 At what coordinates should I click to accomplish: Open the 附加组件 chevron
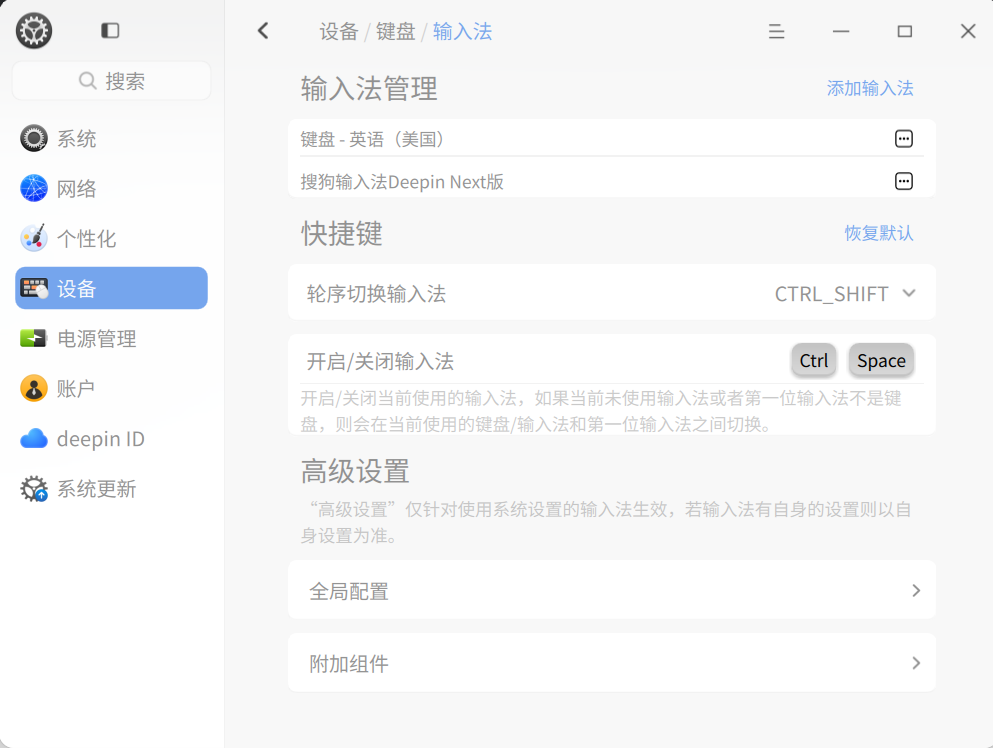(x=916, y=663)
